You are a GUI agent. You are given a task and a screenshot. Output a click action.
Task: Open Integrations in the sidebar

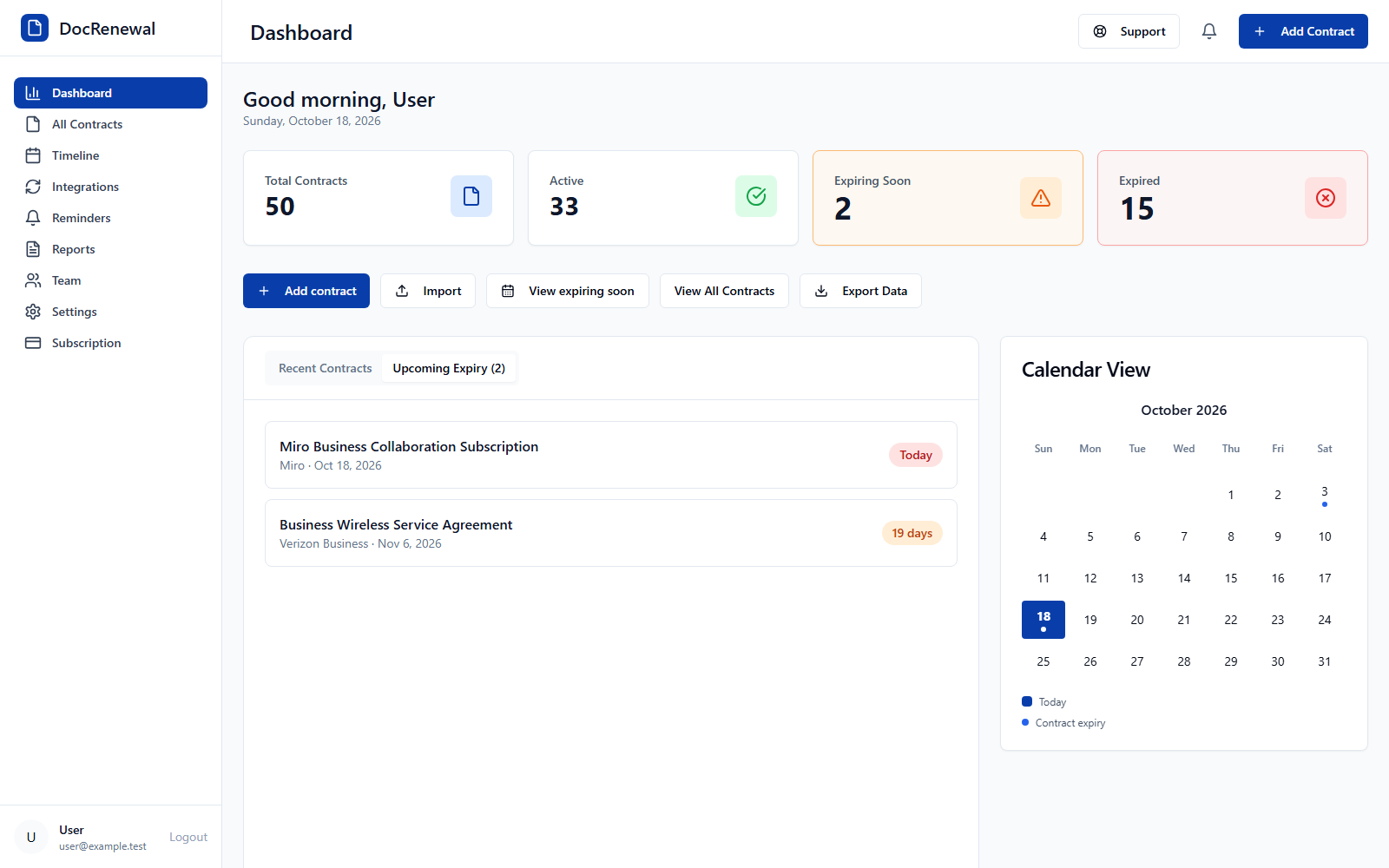tap(110, 187)
